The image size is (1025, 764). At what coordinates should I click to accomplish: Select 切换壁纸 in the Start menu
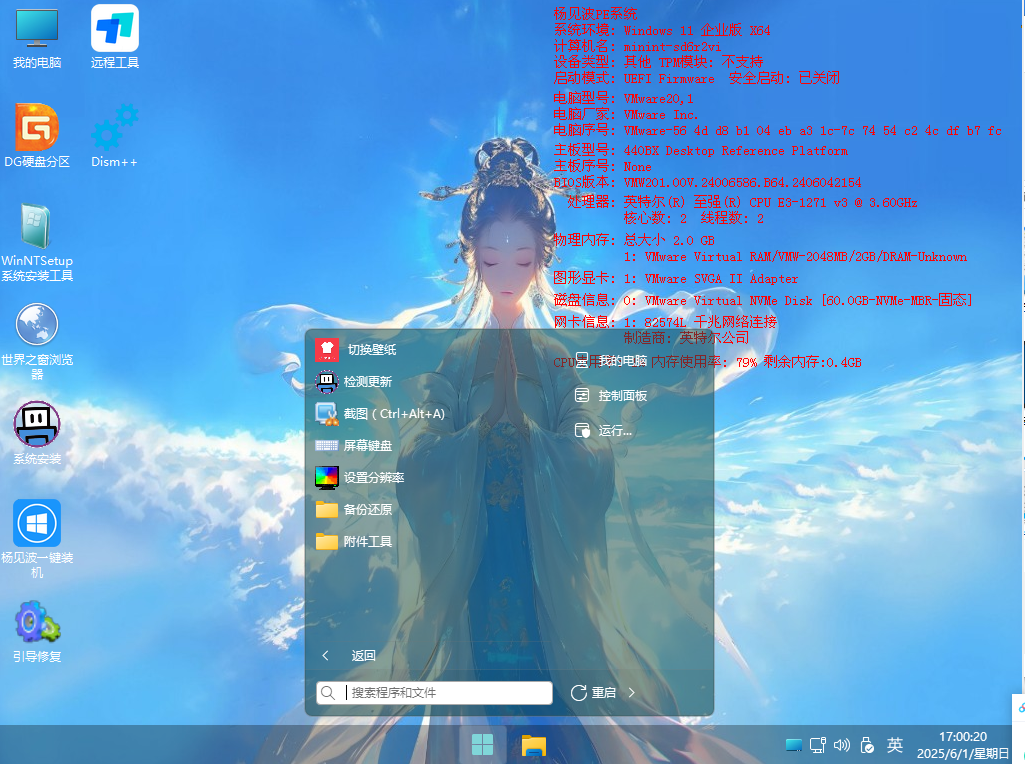(370, 349)
